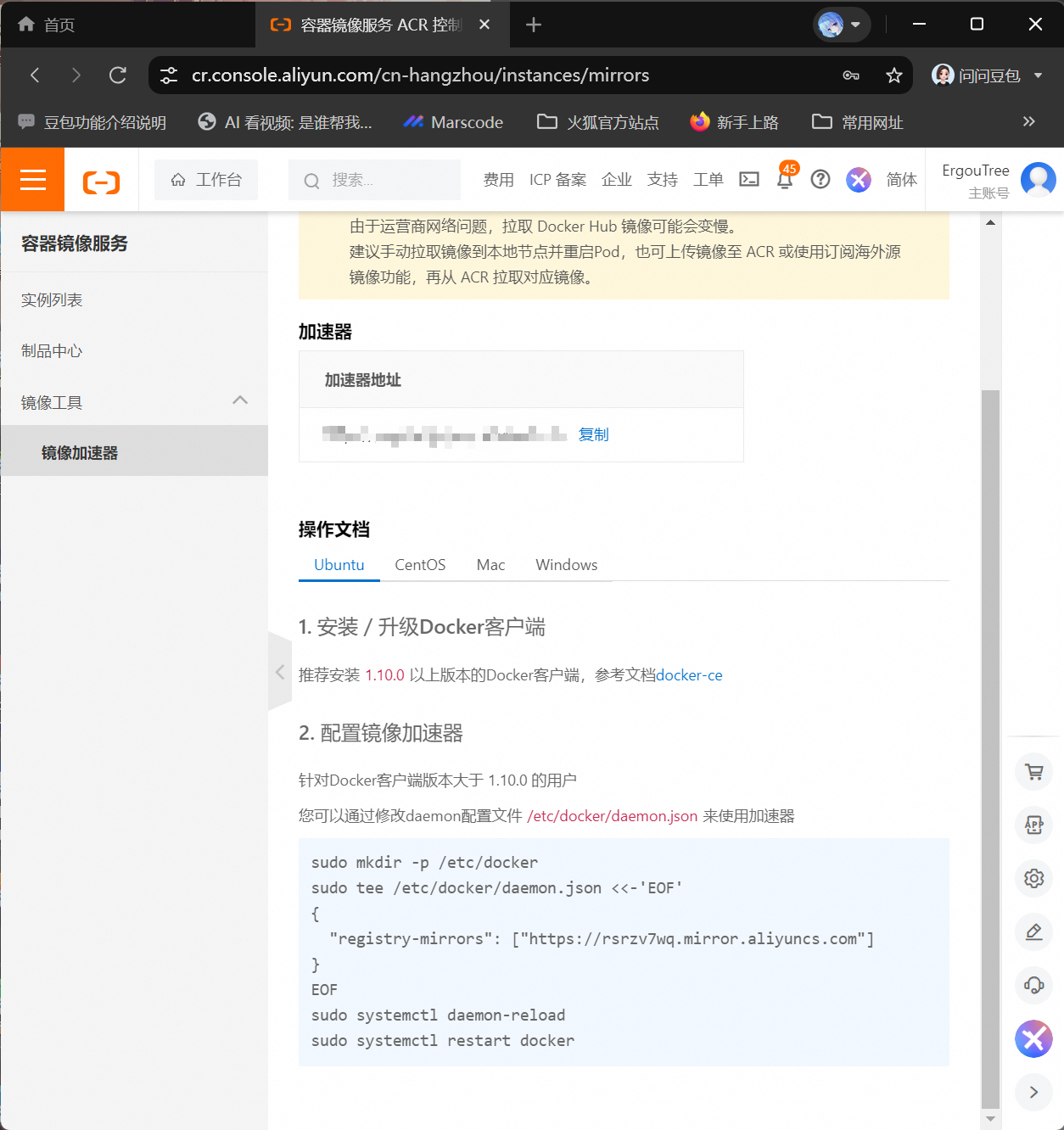Open the headset customer support icon
1064x1130 pixels.
1033,985
